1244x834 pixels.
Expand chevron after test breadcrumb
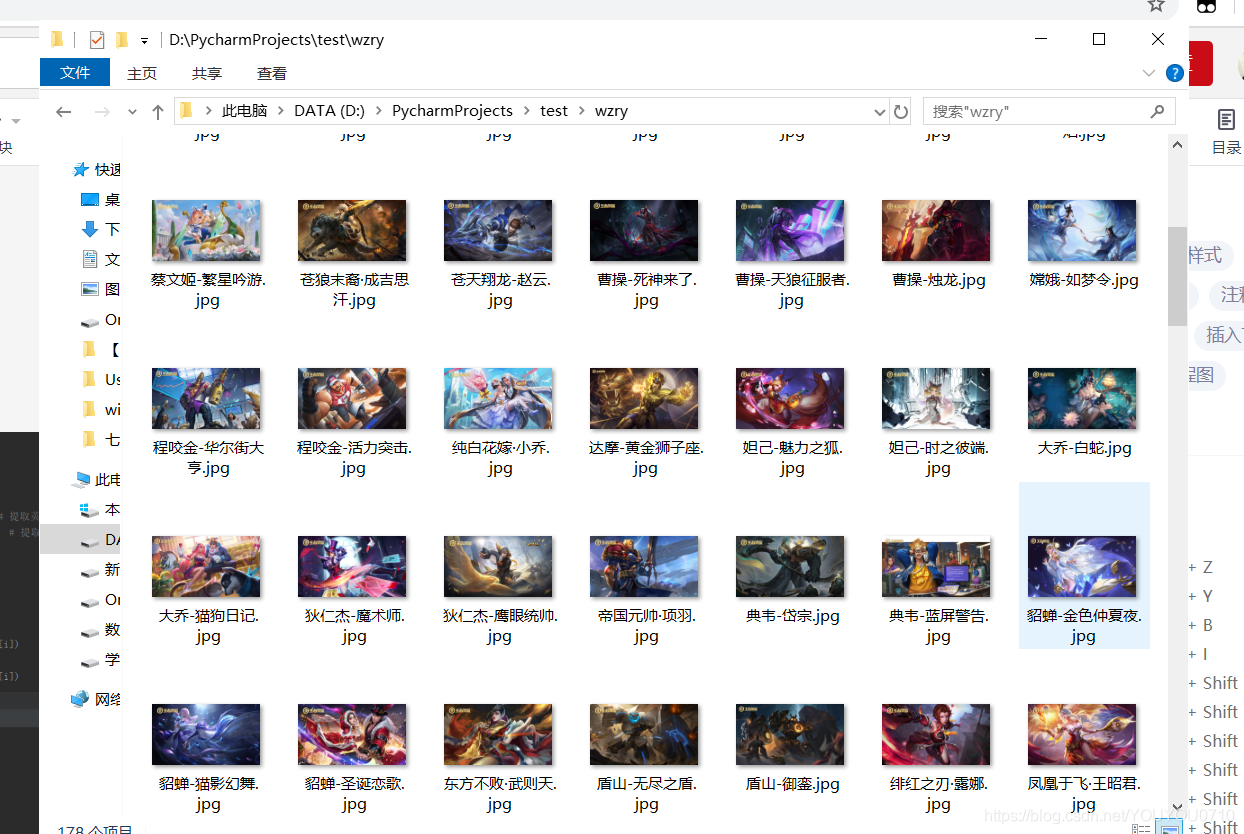(582, 111)
